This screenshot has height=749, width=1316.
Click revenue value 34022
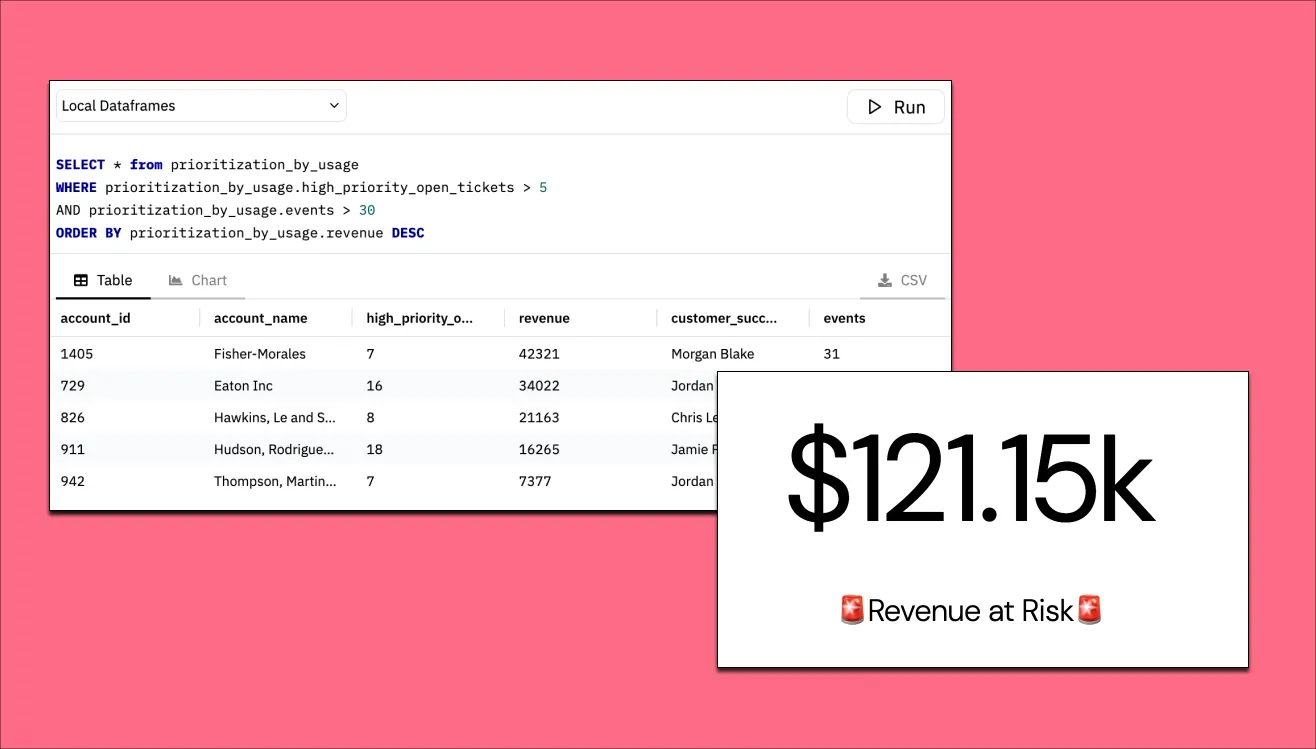coord(539,386)
